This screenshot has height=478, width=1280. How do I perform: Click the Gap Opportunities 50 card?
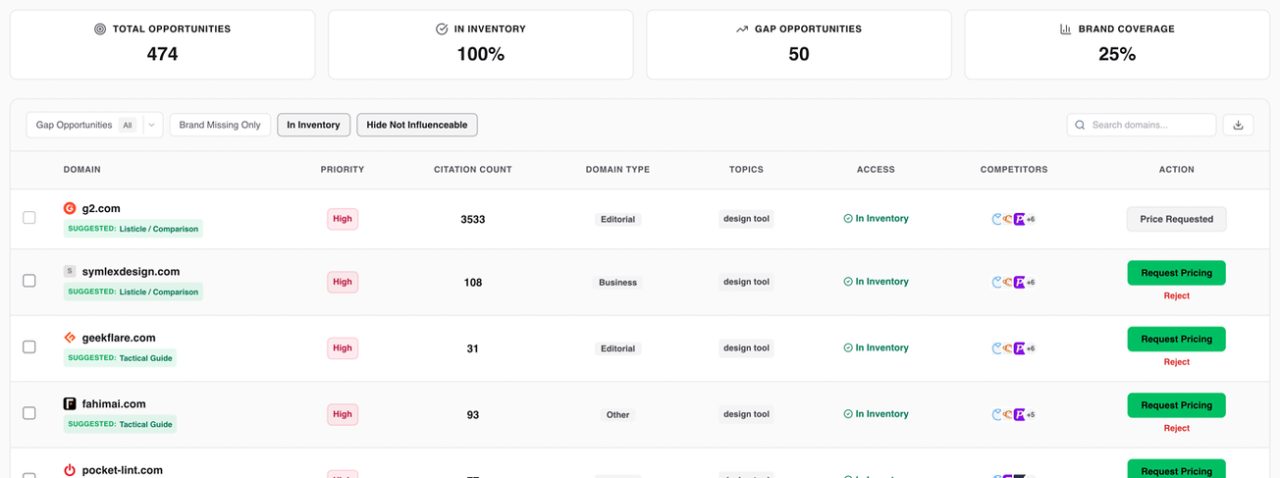click(x=799, y=45)
